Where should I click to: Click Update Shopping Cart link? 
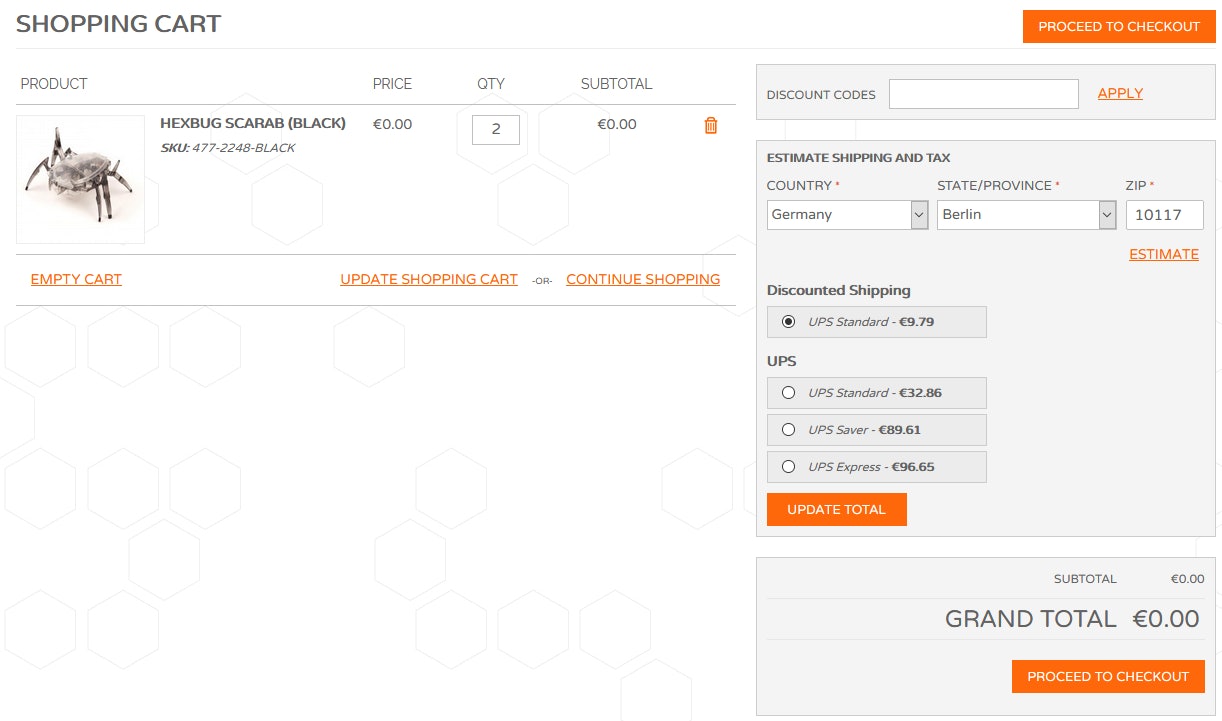click(x=429, y=280)
